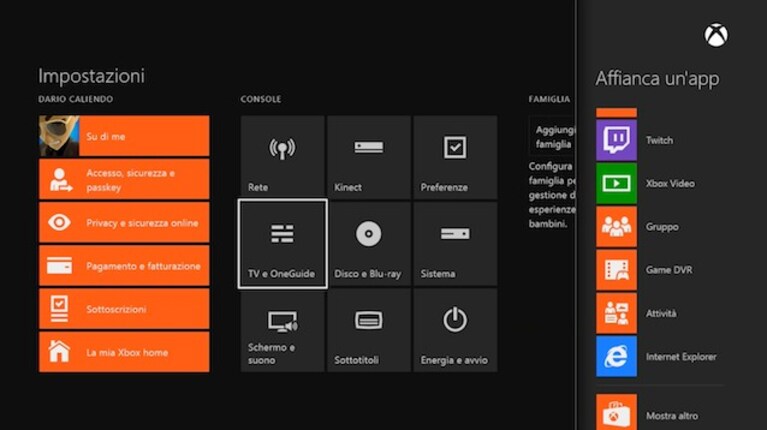The image size is (767, 430).
Task: Open Privacy e sicurezza online
Action: 124,223
